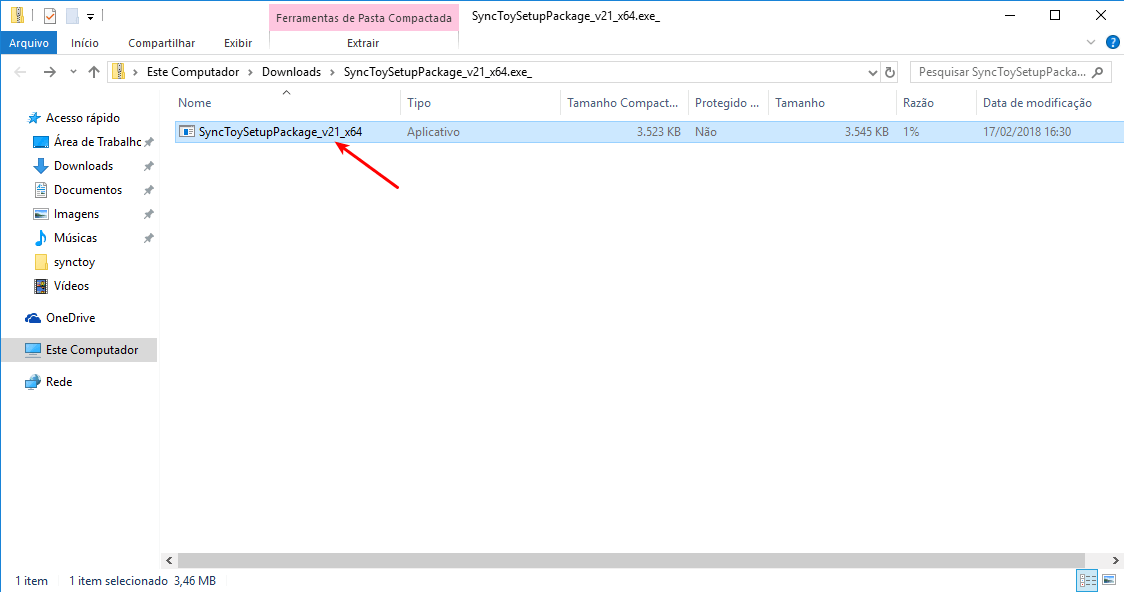Screen dimensions: 1124x592
Task: Click SyncToySetupPackage_v21_x64.exe_ breadcrumb in address bar
Action: (437, 72)
